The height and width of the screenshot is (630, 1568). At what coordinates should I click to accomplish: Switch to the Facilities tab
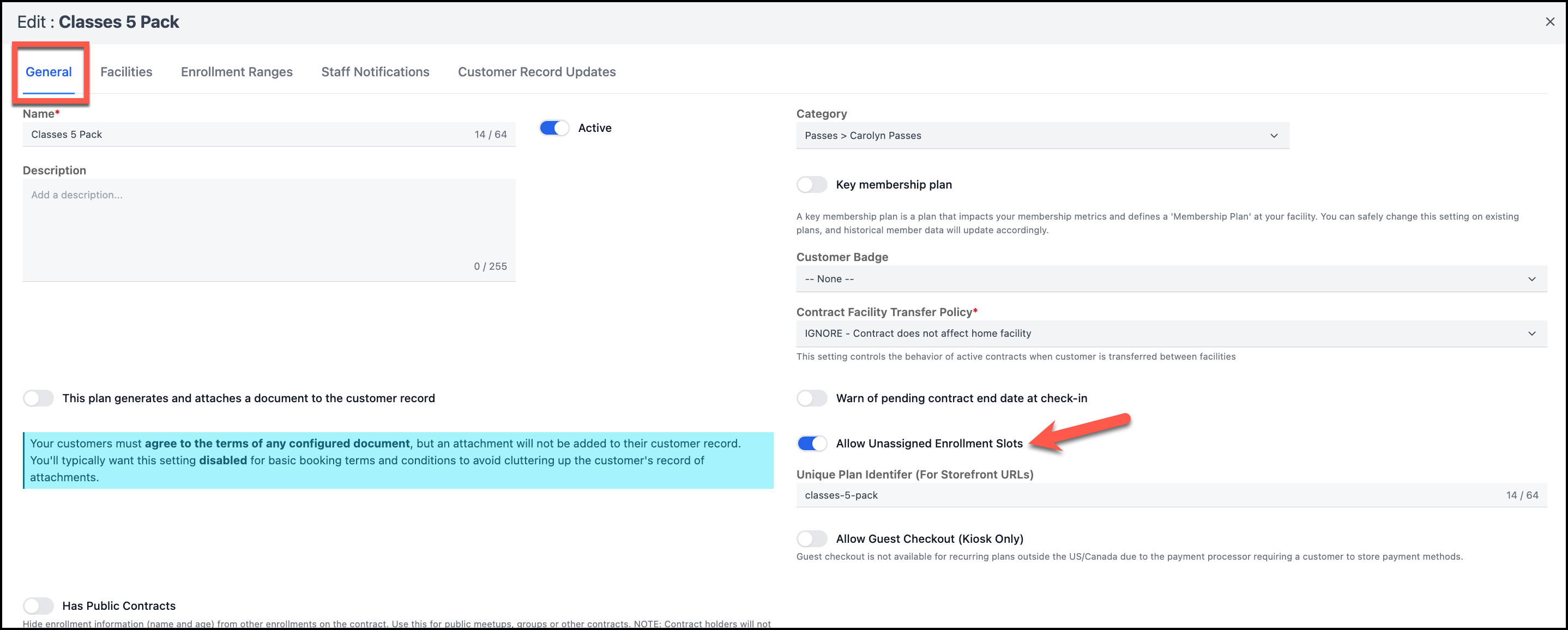[126, 72]
